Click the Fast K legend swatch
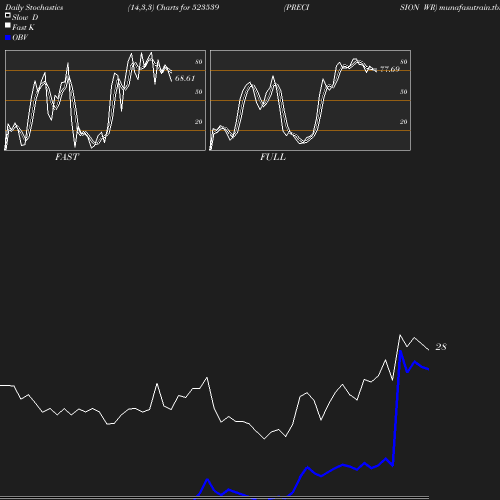 [8, 25]
